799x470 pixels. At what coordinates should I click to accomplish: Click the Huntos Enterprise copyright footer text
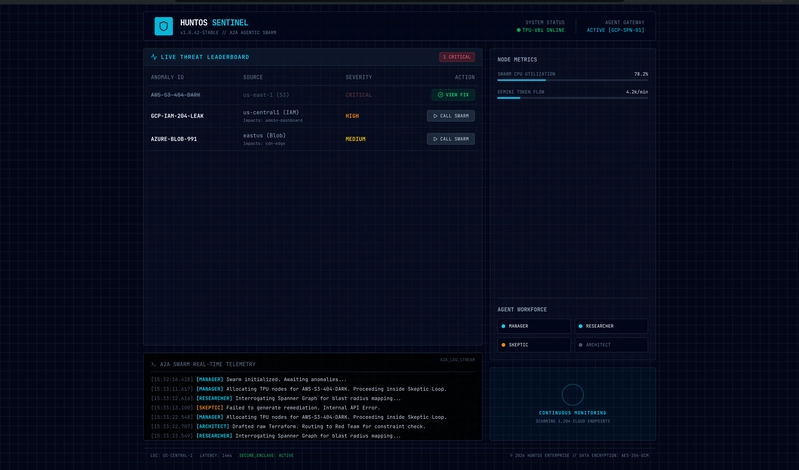pos(579,456)
